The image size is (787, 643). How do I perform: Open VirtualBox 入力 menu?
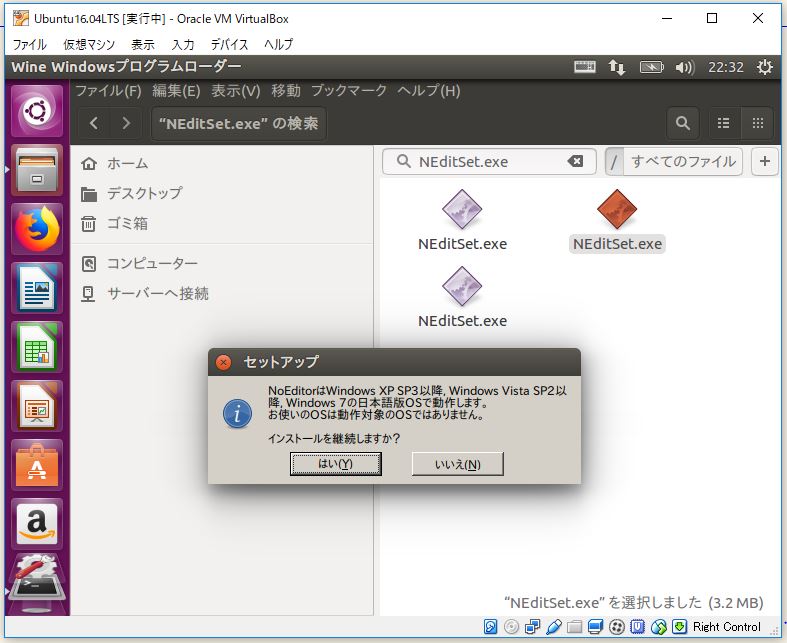coord(183,45)
